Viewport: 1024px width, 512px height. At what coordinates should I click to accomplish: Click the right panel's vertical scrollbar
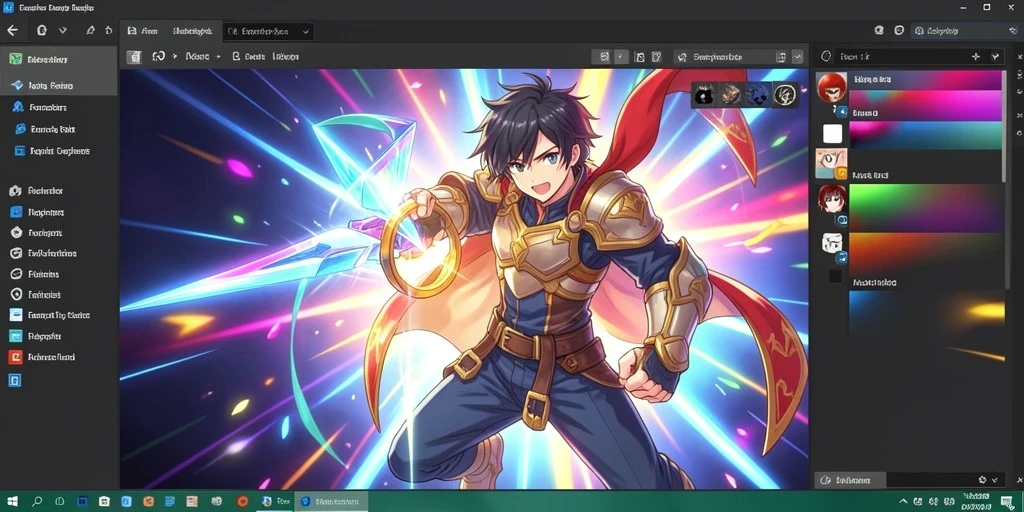pyautogui.click(x=1004, y=127)
